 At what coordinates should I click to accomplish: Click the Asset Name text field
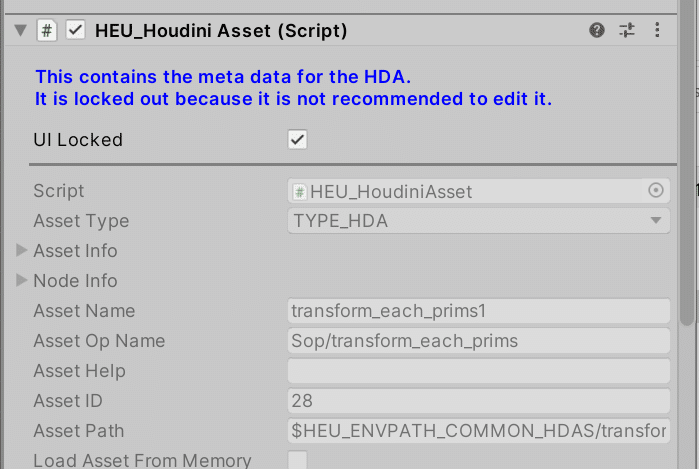coord(479,311)
